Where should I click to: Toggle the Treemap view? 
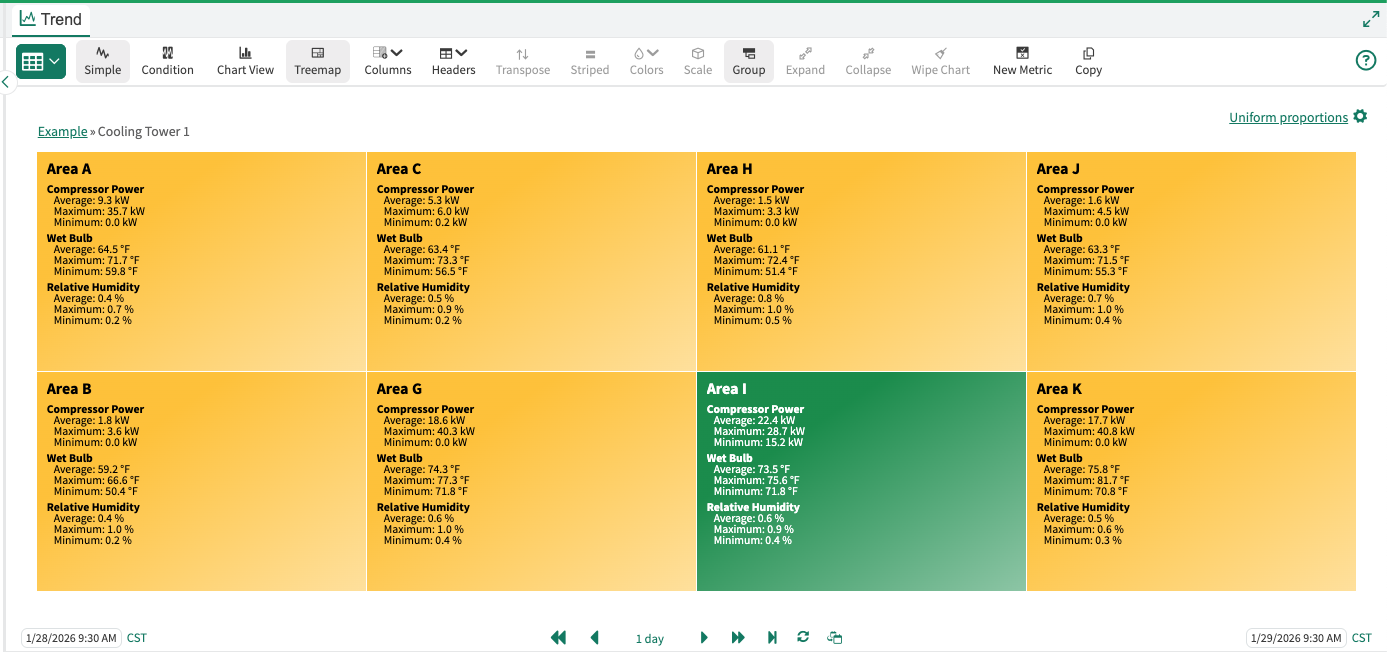click(317, 61)
